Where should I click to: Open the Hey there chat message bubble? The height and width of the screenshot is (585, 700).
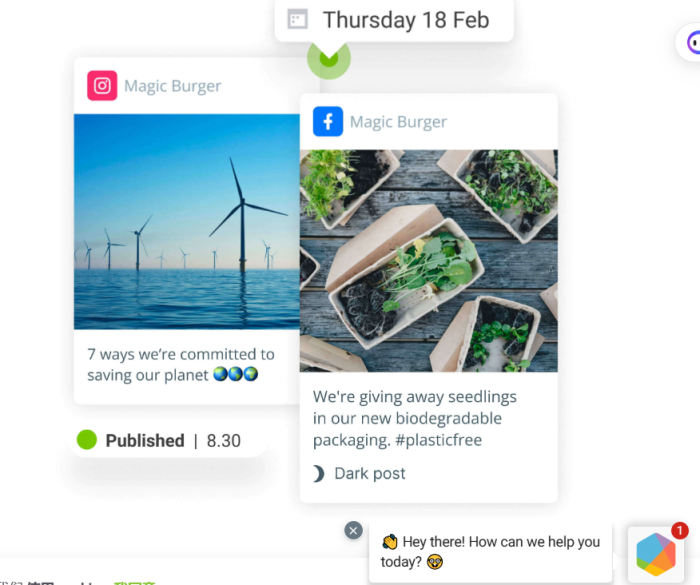(490, 552)
